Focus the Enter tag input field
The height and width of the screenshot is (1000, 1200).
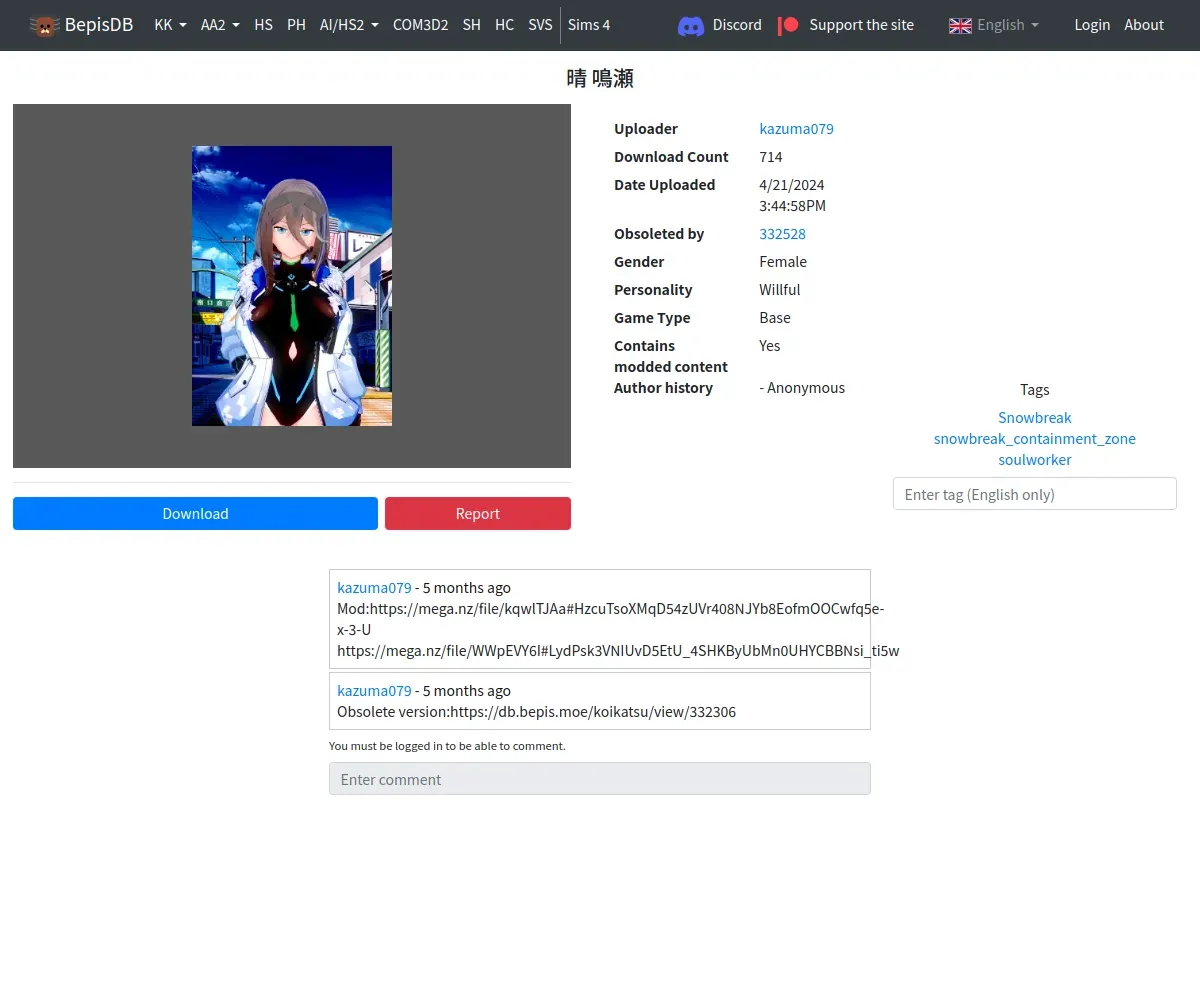pyautogui.click(x=1035, y=494)
